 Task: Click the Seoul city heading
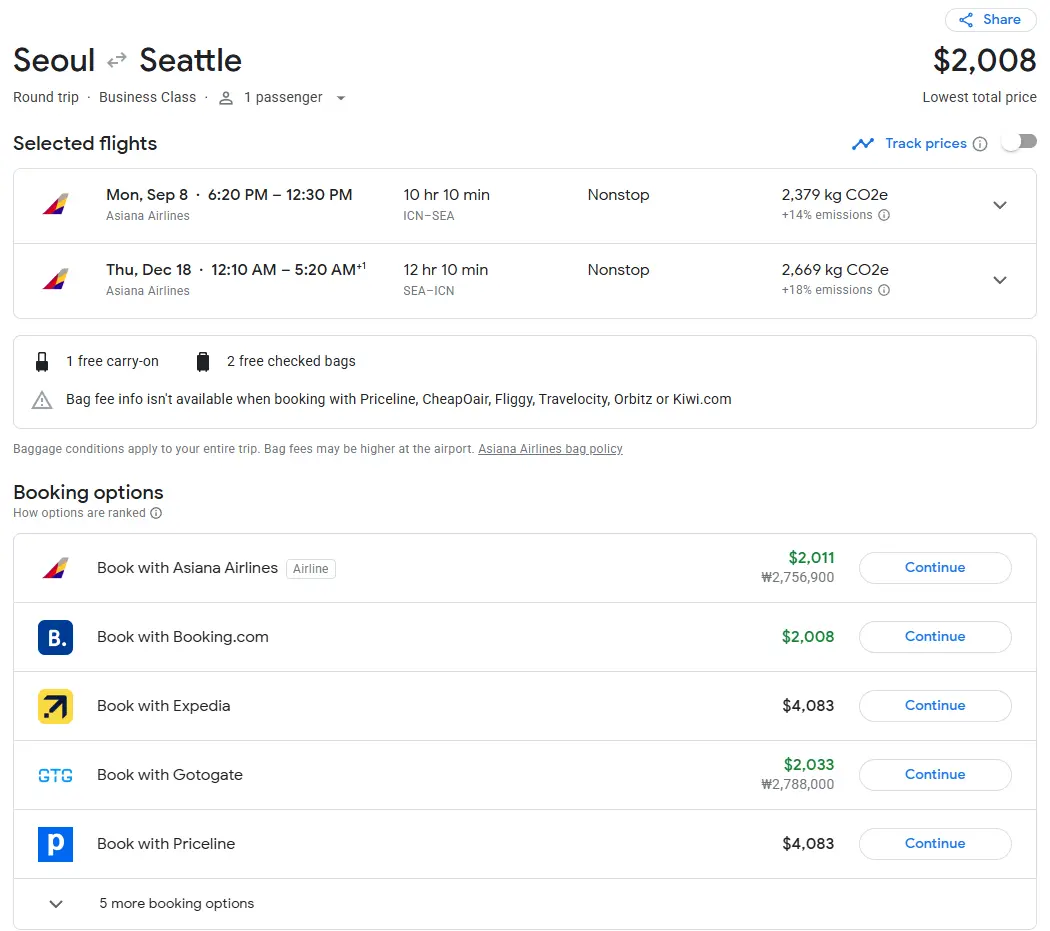coord(54,60)
